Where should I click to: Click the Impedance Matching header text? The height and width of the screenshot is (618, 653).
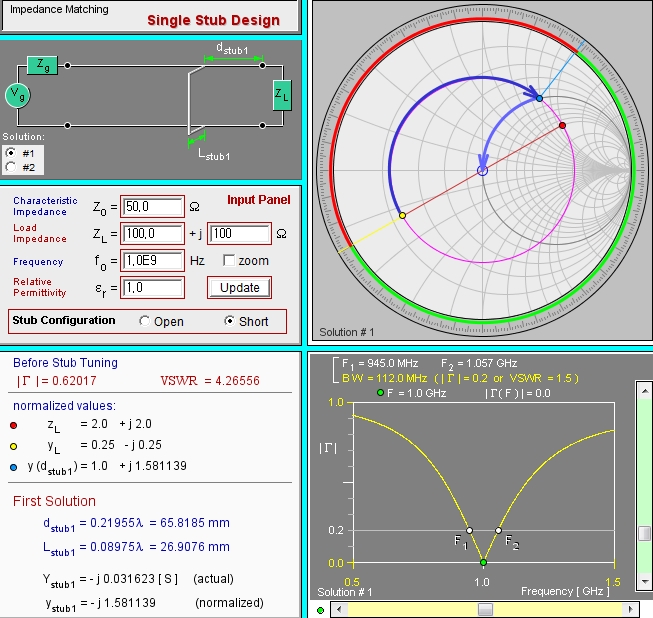click(59, 9)
